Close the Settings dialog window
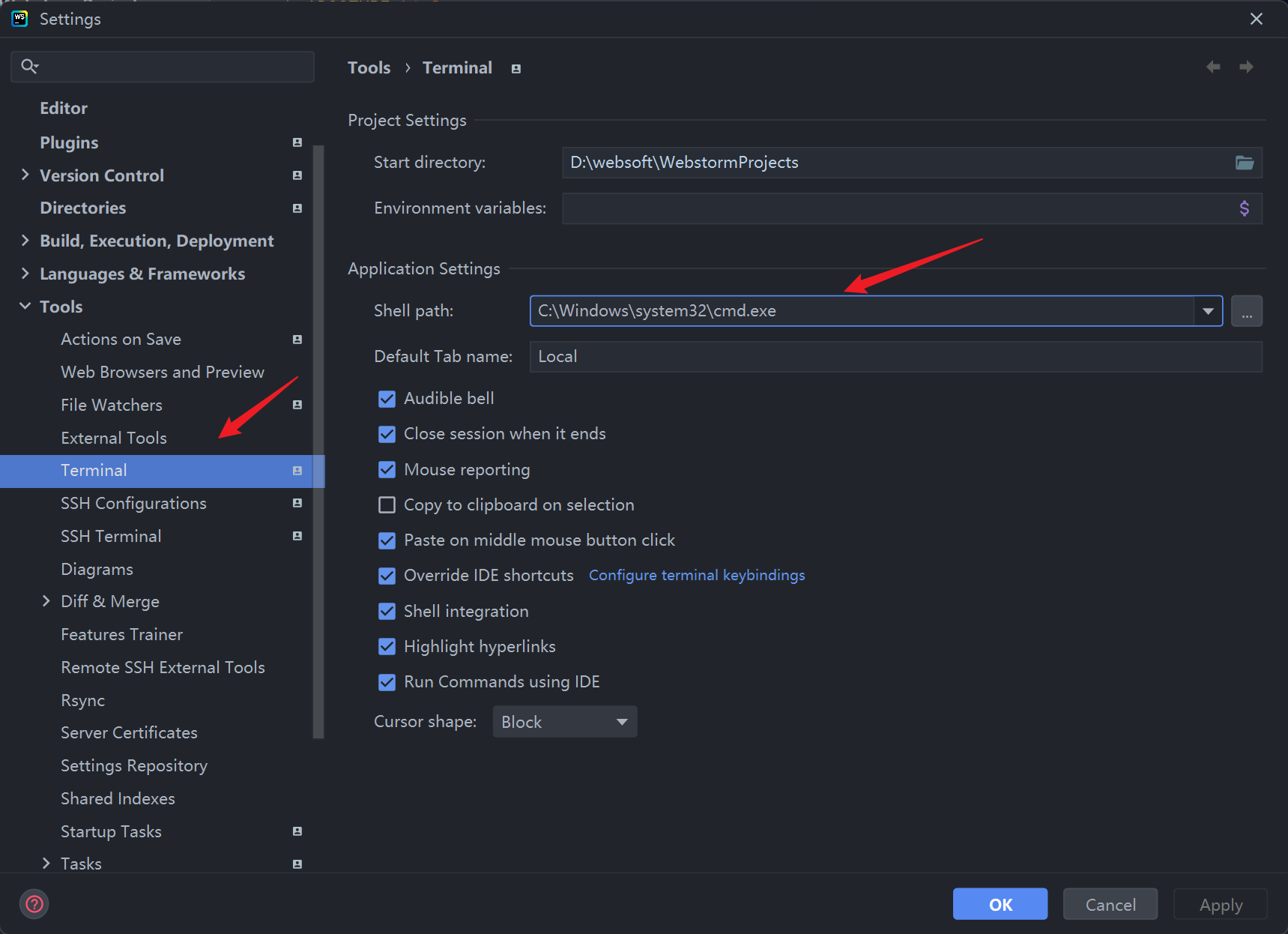Viewport: 1288px width, 934px height. click(x=1257, y=19)
